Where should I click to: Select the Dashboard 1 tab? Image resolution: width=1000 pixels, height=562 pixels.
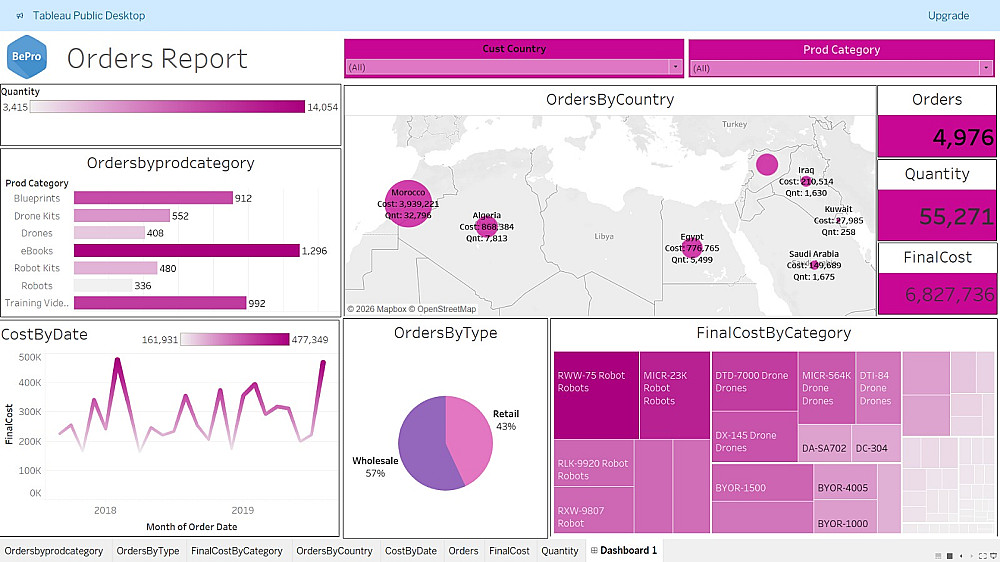point(624,551)
